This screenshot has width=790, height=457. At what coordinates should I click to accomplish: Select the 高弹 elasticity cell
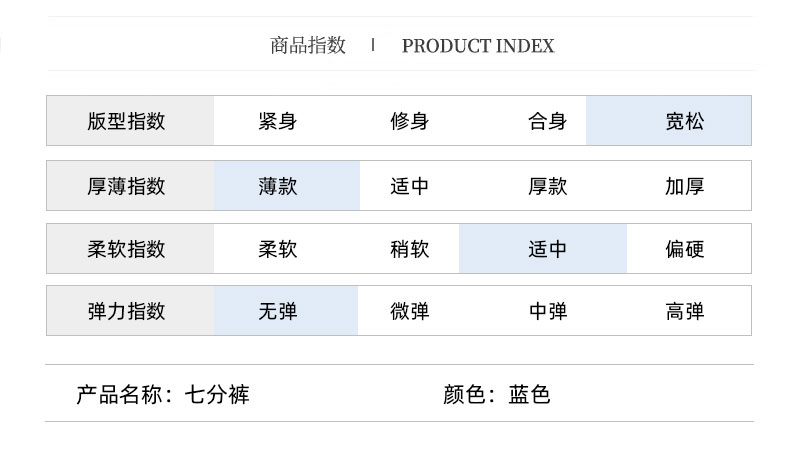(x=684, y=311)
